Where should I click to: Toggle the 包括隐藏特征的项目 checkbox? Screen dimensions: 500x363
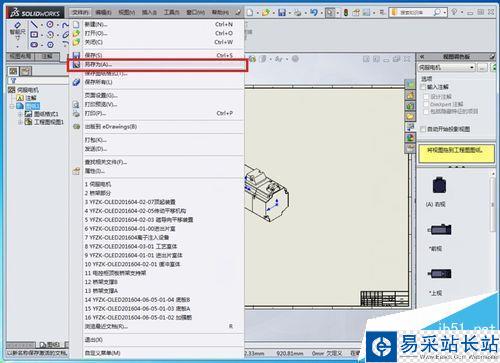pyautogui.click(x=426, y=112)
